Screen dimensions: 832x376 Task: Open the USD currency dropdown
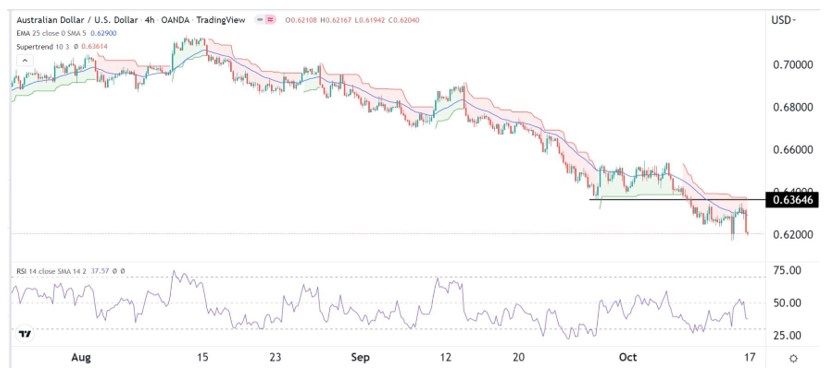coord(785,20)
